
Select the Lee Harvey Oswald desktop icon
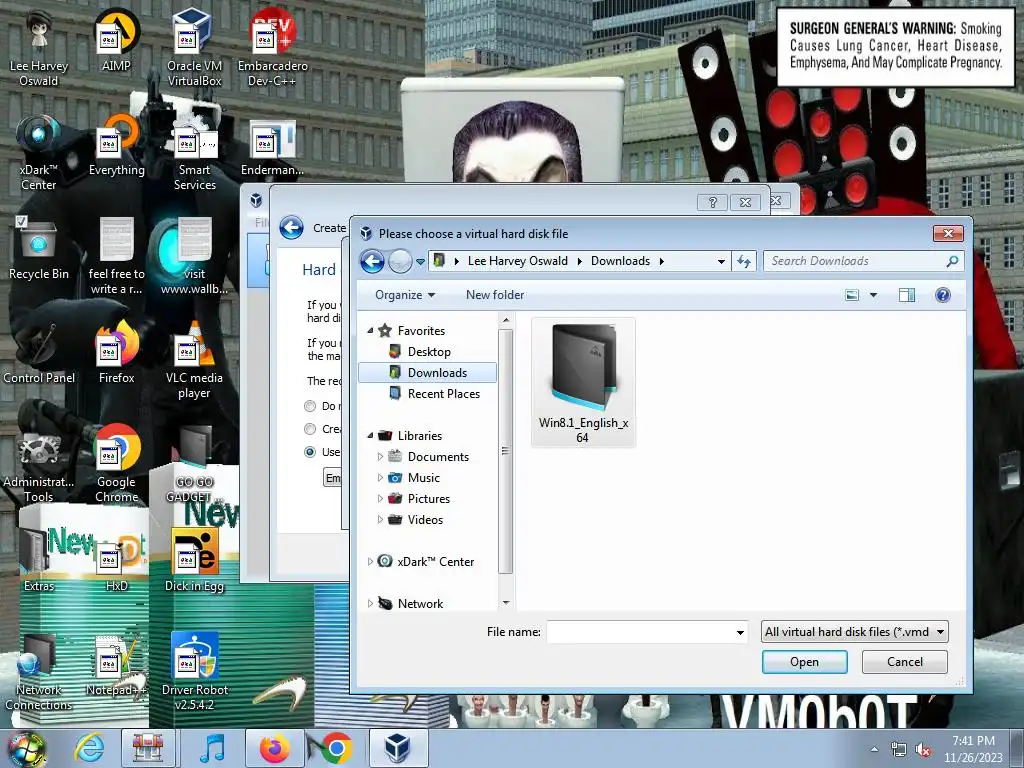[39, 47]
